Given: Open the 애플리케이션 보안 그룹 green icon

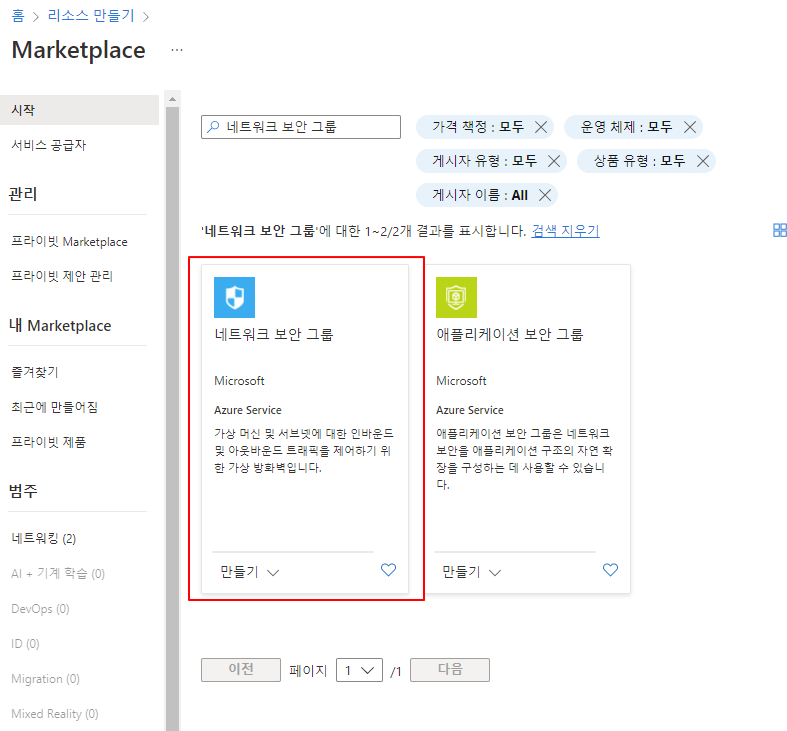Looking at the screenshot, I should point(456,297).
